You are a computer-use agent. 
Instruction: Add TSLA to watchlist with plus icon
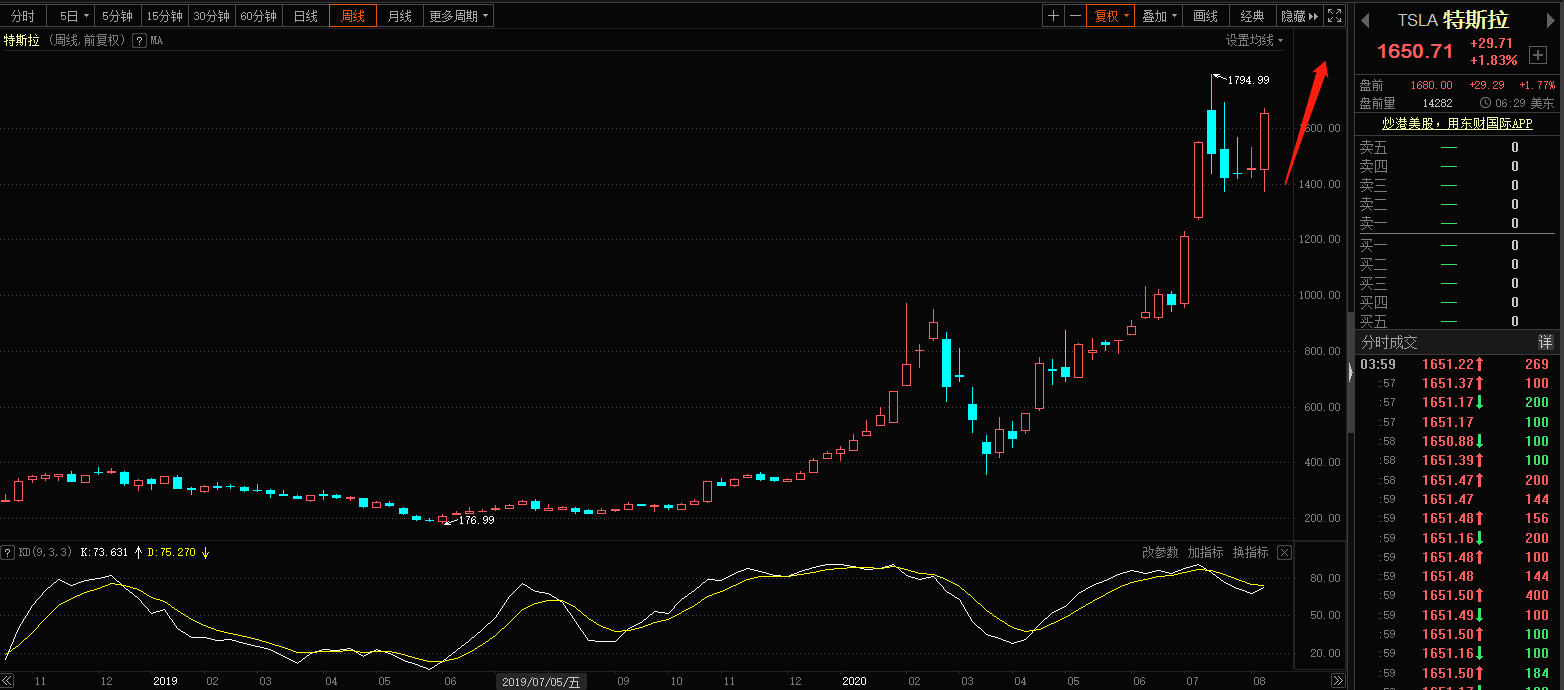tap(1538, 55)
